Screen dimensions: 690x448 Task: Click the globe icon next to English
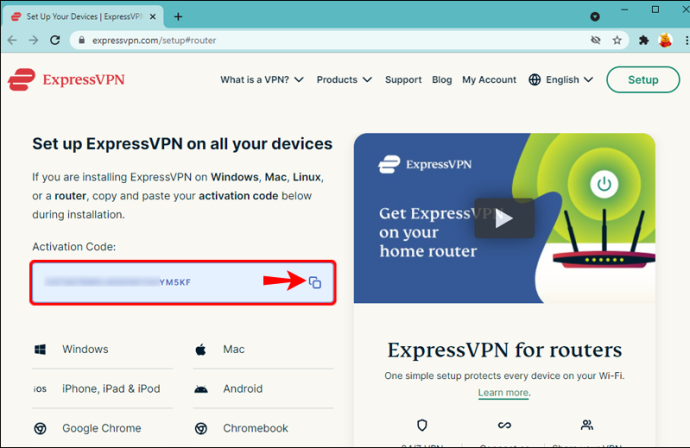tap(535, 80)
